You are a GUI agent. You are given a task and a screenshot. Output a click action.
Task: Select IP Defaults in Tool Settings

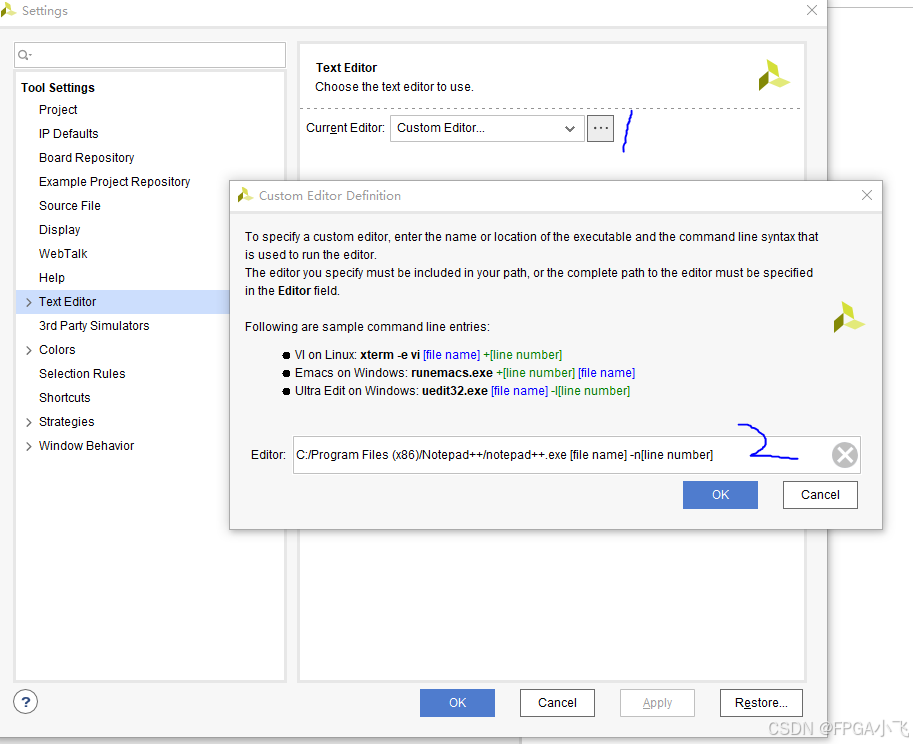coord(69,134)
